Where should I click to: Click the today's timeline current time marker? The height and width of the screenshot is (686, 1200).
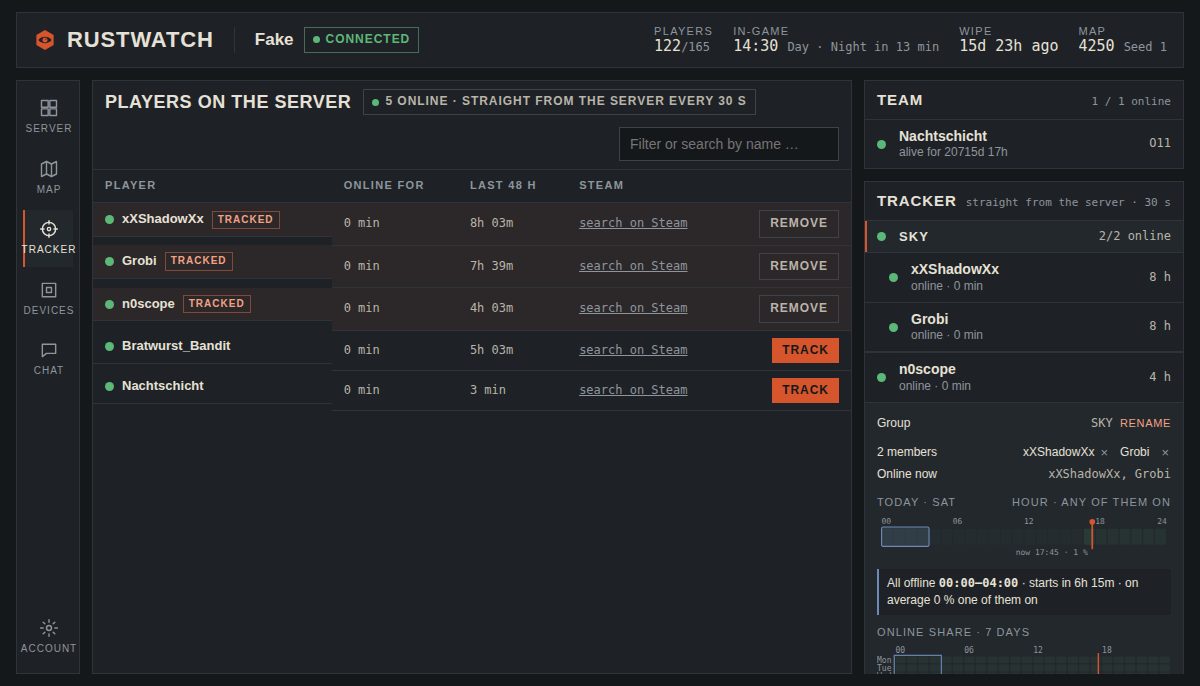(x=1092, y=534)
